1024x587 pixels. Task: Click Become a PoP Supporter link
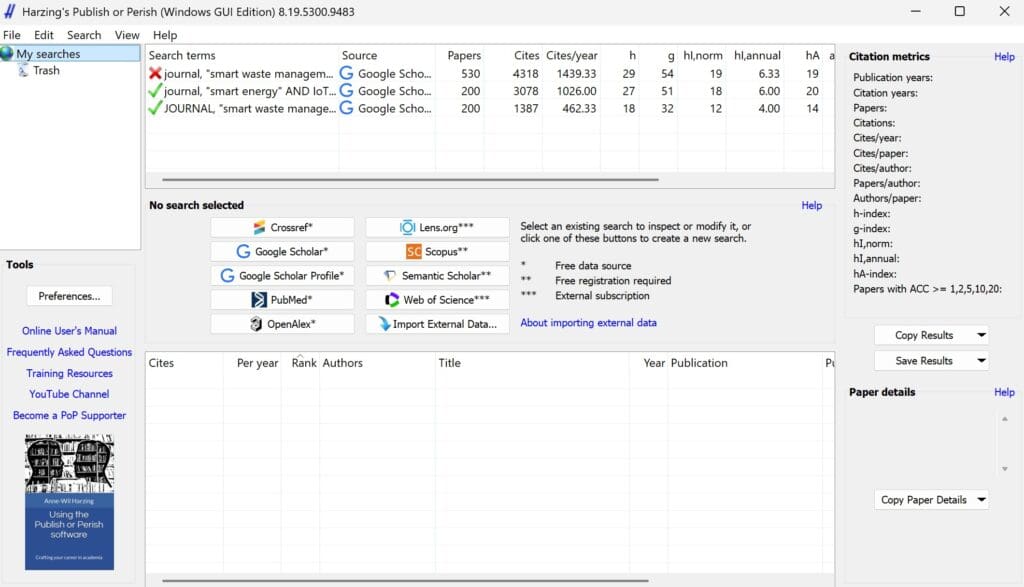tap(69, 415)
